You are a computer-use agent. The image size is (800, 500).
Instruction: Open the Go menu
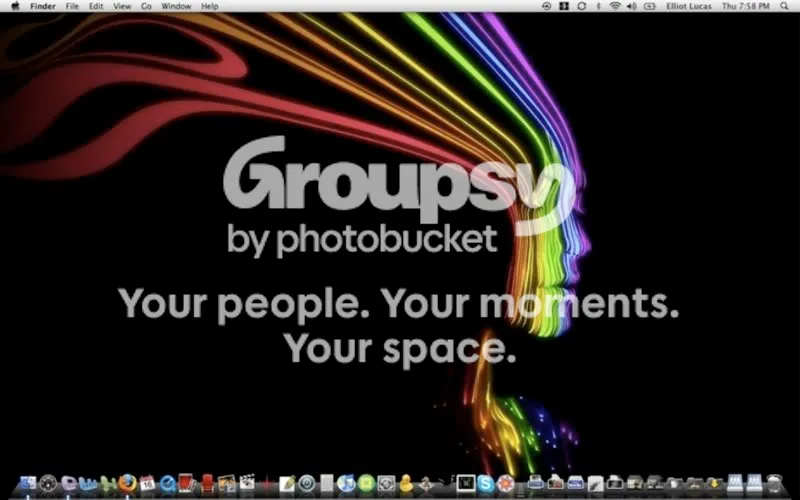tap(146, 6)
